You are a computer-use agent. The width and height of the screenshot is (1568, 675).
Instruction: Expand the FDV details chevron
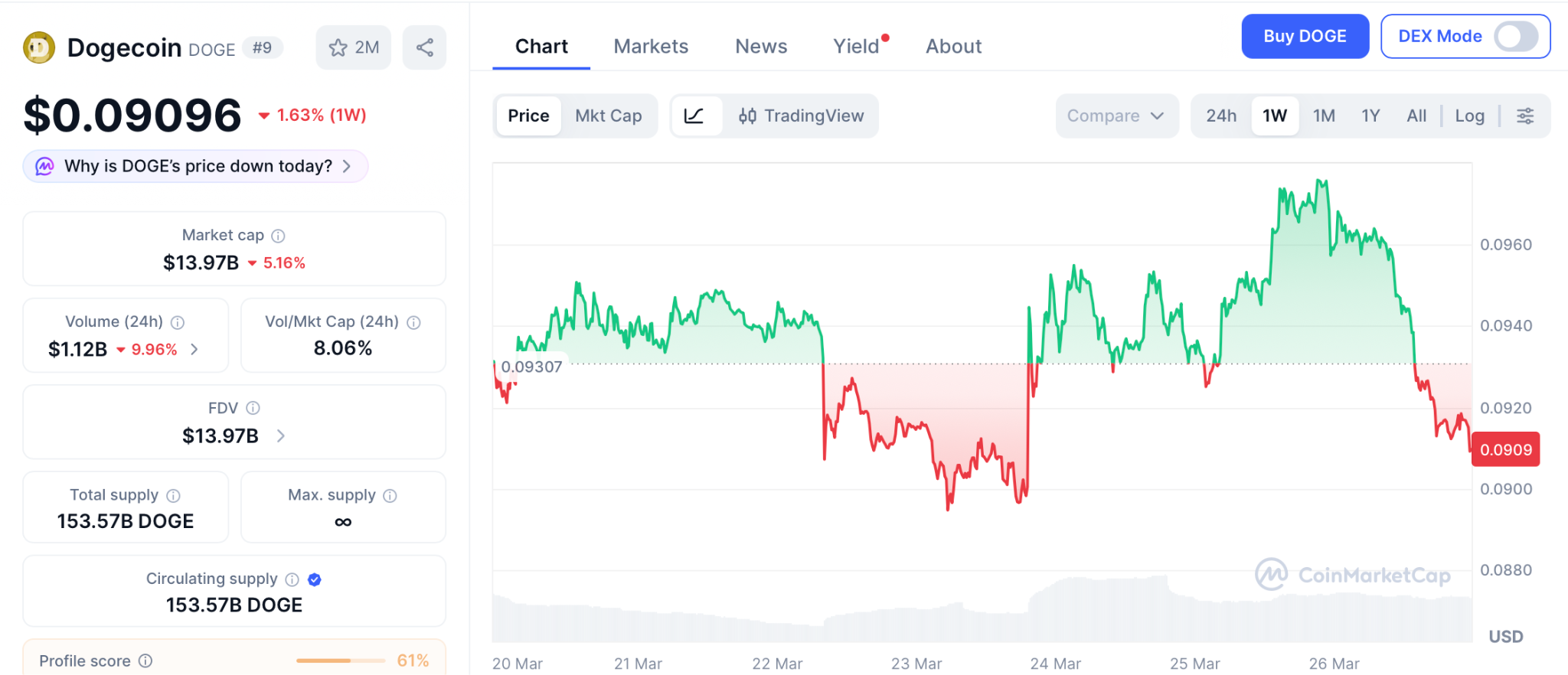point(281,436)
